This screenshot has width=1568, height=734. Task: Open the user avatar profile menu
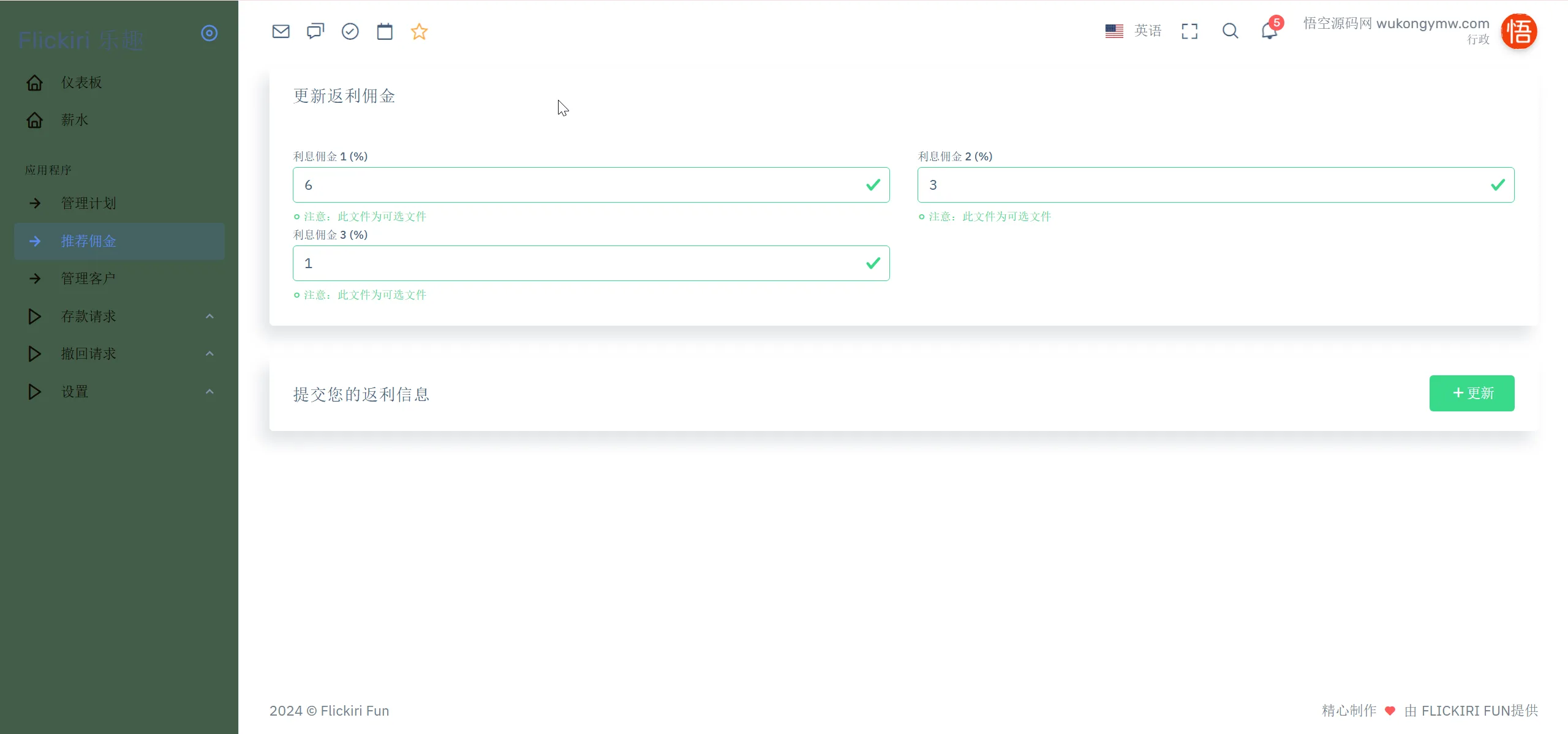click(x=1518, y=31)
